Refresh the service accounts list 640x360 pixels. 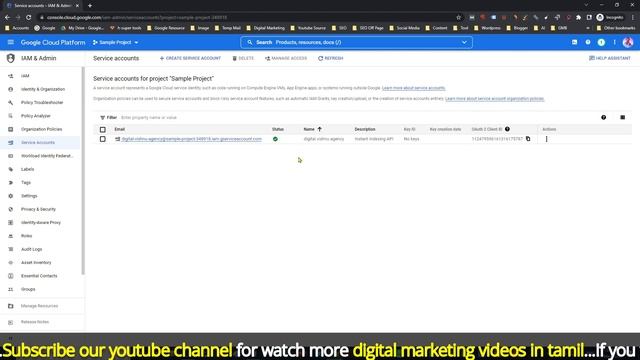click(331, 58)
